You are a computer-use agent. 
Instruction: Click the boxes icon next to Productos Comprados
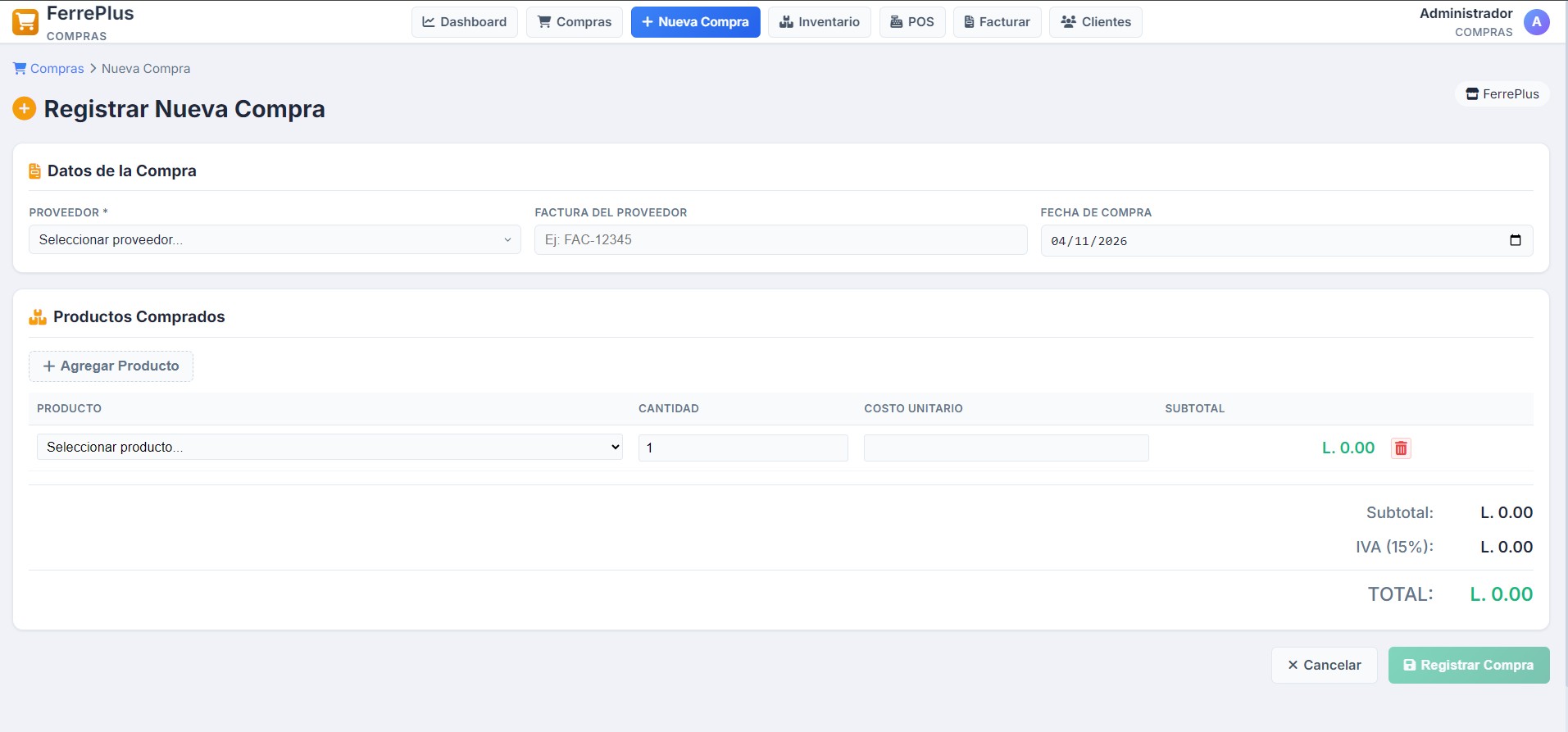(x=38, y=317)
